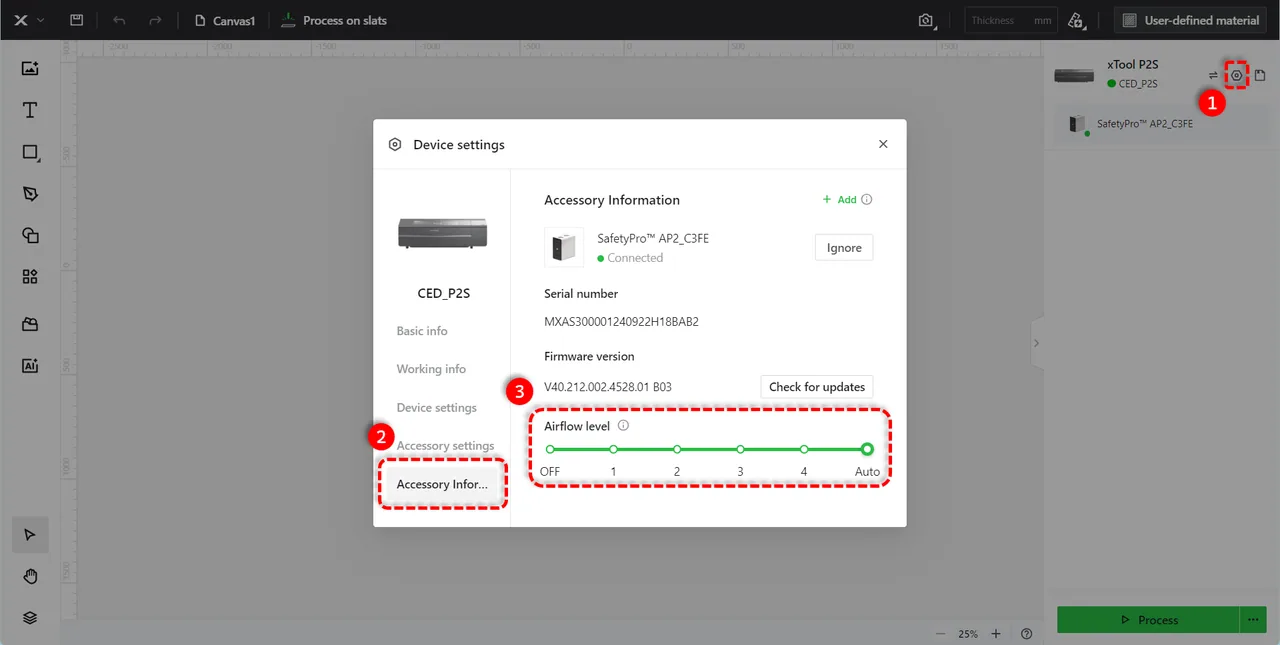Select the Rectangle shape tool
This screenshot has width=1280, height=645.
coord(30,152)
